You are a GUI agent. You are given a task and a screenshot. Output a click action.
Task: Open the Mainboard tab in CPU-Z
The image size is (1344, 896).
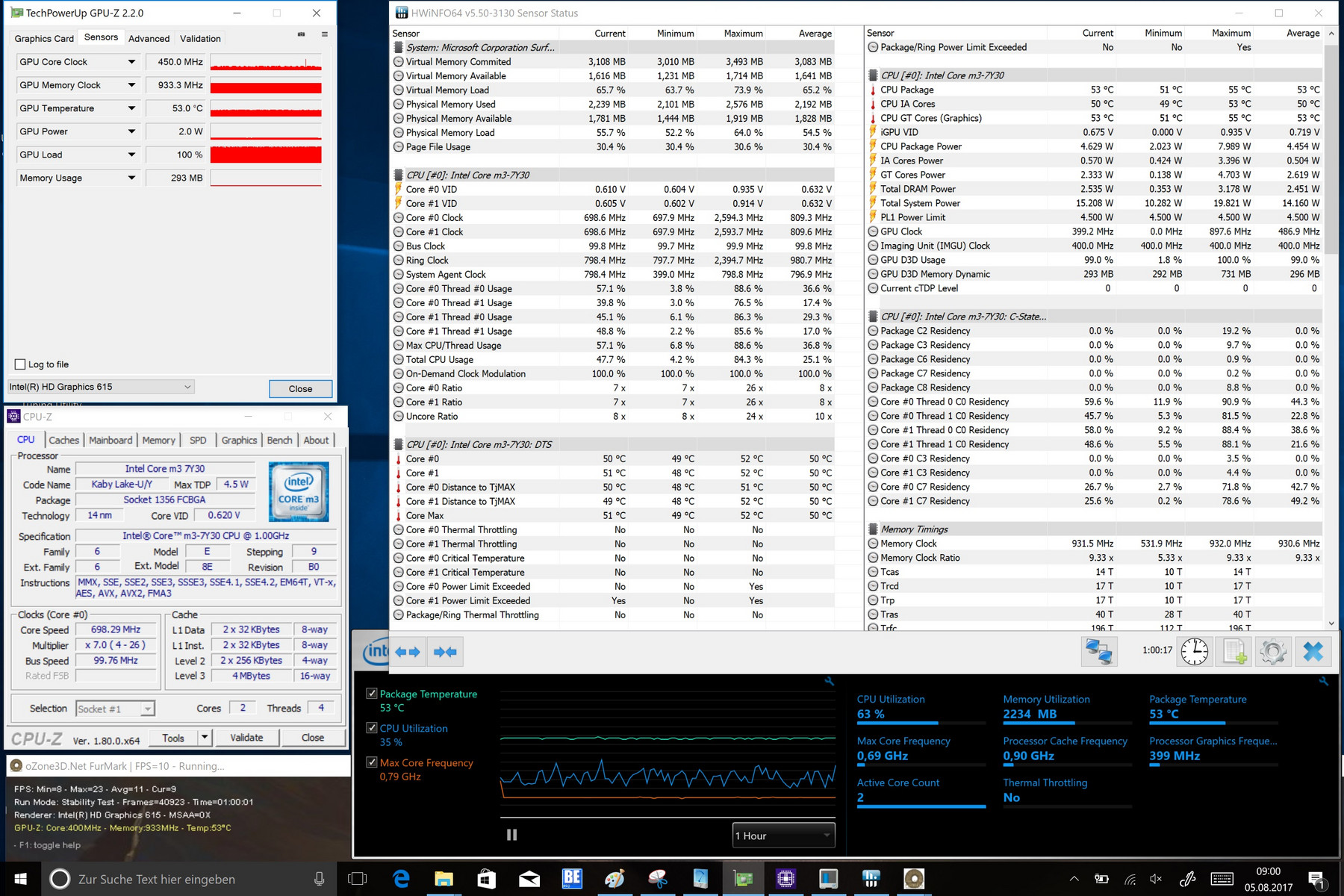point(111,441)
